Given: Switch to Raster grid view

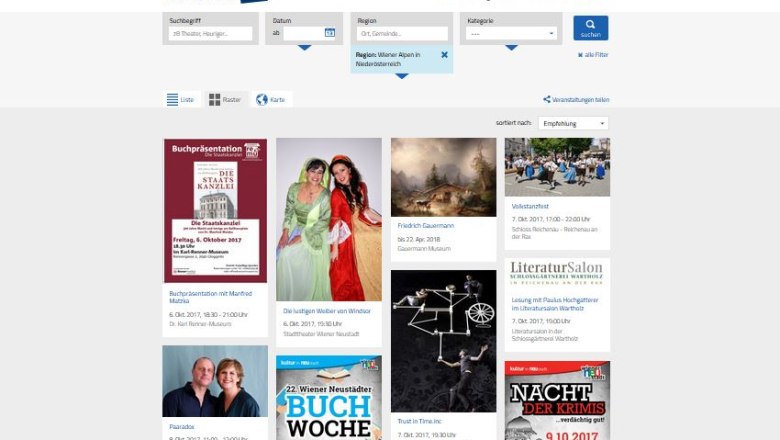Looking at the screenshot, I should [x=225, y=99].
